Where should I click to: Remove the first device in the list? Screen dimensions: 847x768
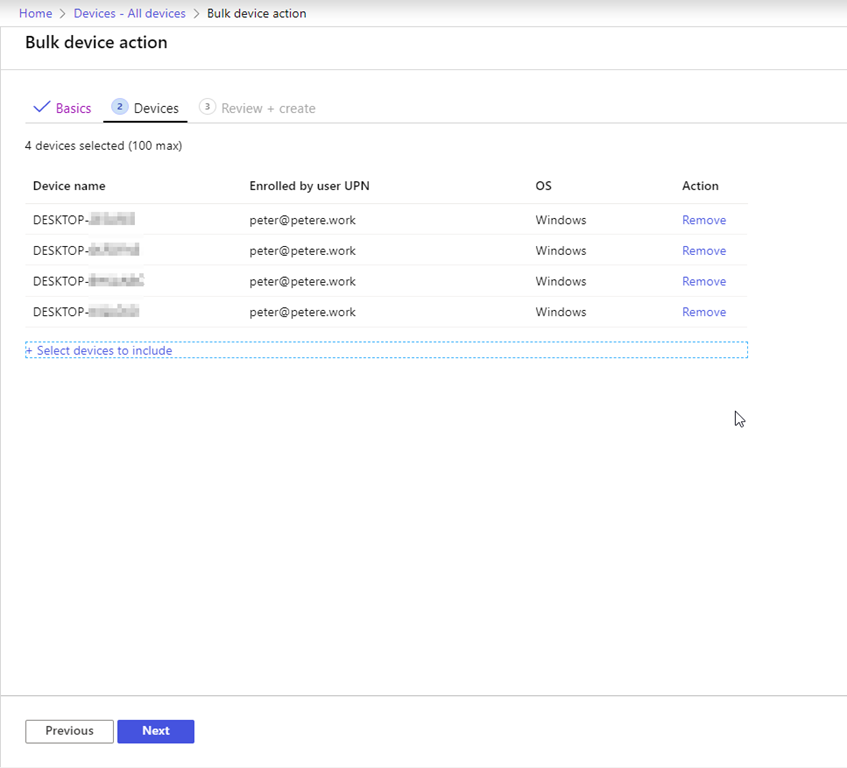point(703,220)
